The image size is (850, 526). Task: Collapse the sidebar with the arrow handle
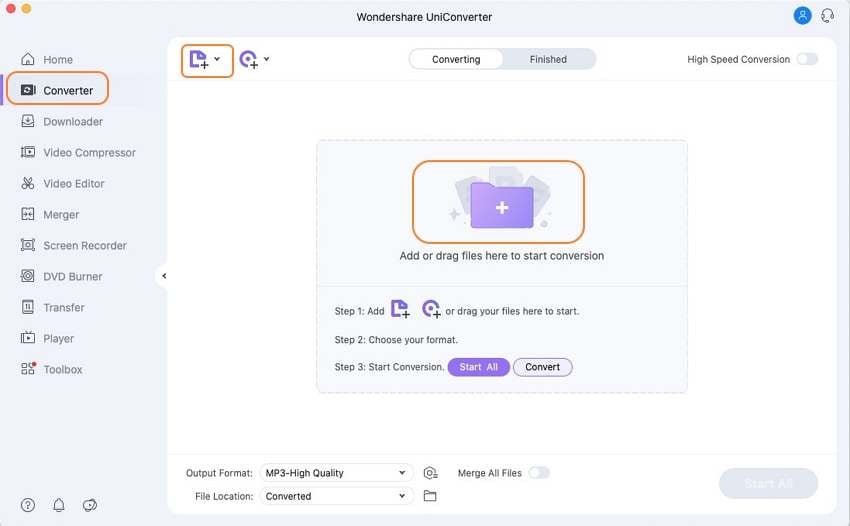coord(164,276)
